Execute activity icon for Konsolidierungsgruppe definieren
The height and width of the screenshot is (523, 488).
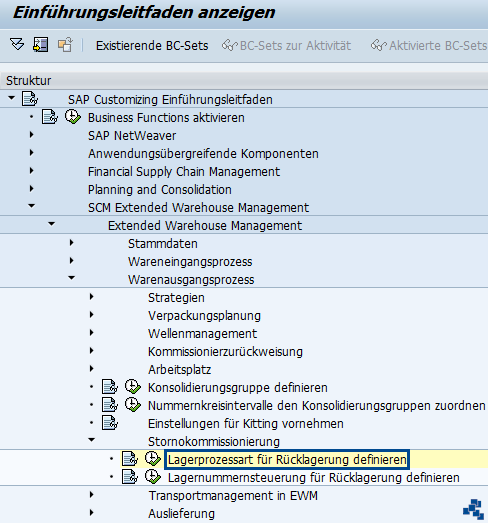click(x=132, y=387)
